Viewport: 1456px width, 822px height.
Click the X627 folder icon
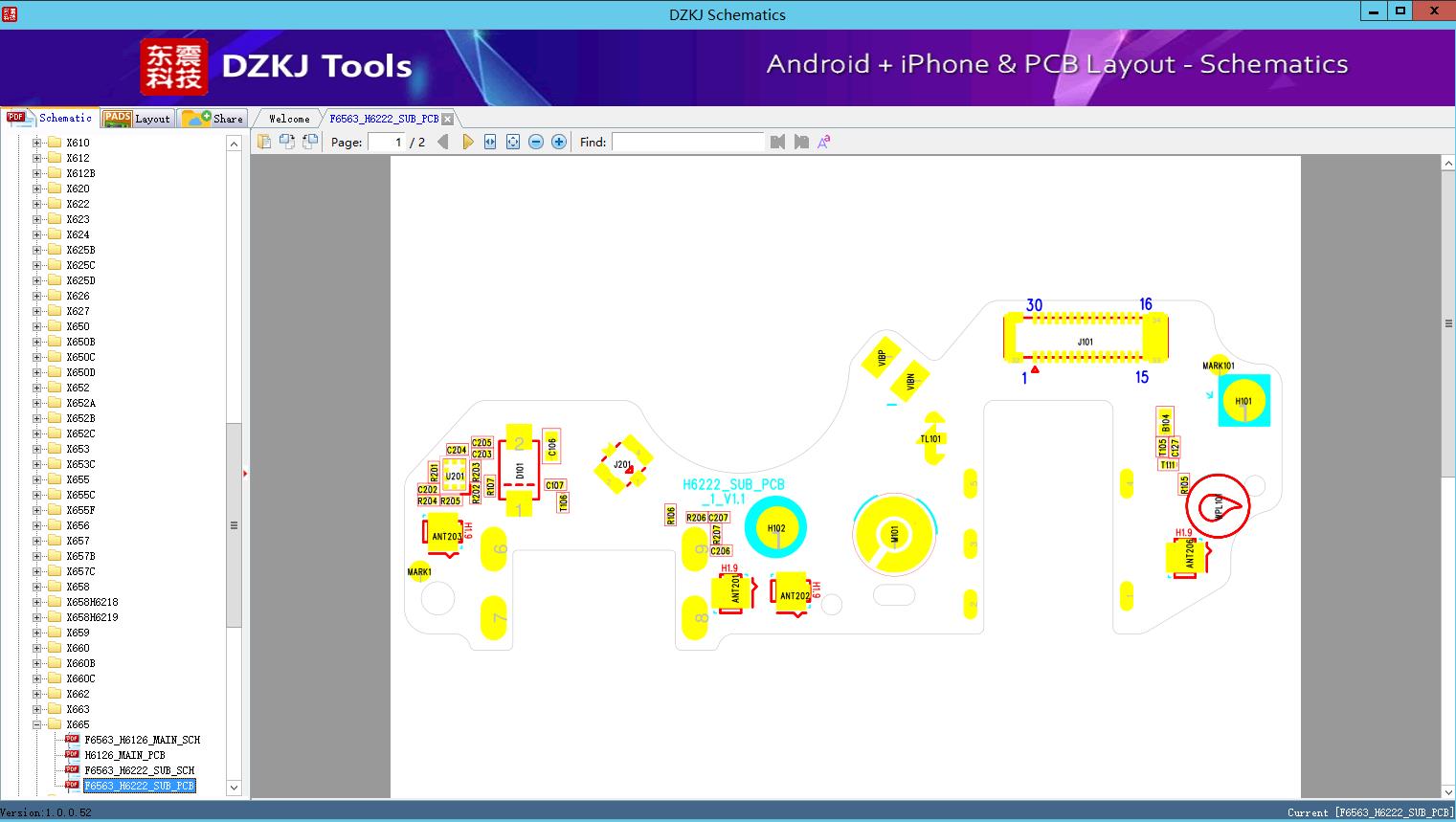coord(55,311)
